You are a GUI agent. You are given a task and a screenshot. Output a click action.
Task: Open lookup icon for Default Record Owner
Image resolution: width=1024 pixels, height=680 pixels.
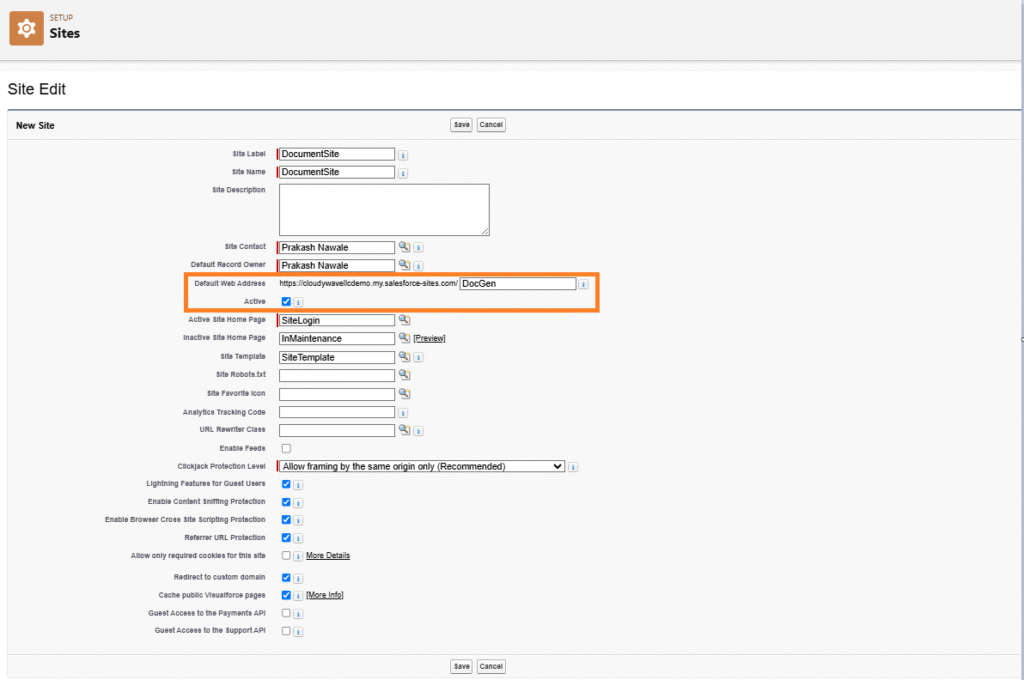pos(404,265)
